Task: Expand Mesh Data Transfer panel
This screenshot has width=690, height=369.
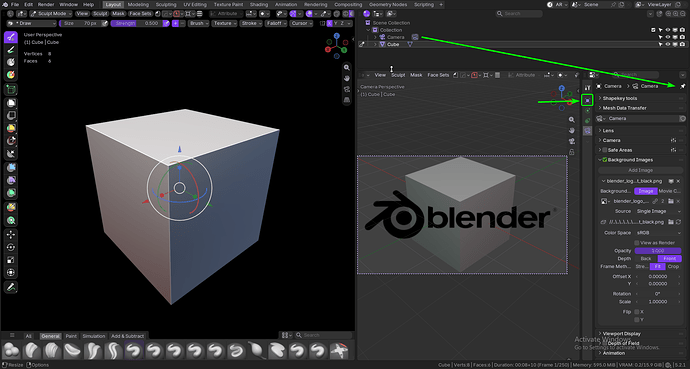Action: [x=641, y=108]
